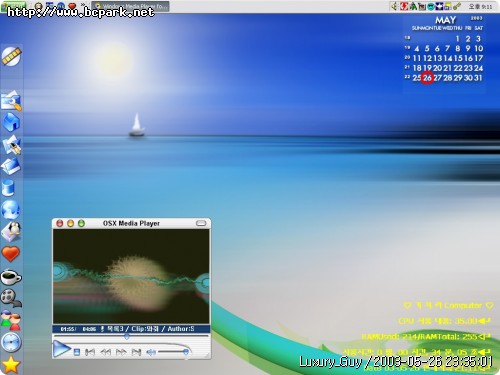Click the green tree tray icon
500x375 pixels.
413,6
